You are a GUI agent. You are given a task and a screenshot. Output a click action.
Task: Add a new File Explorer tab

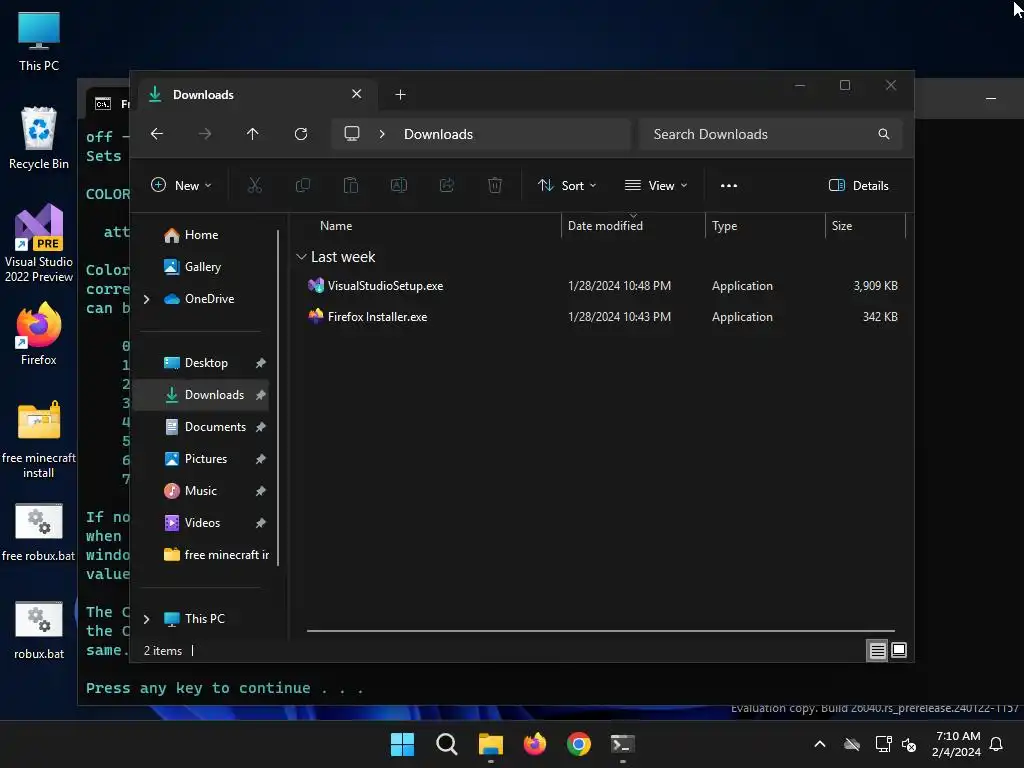(400, 95)
